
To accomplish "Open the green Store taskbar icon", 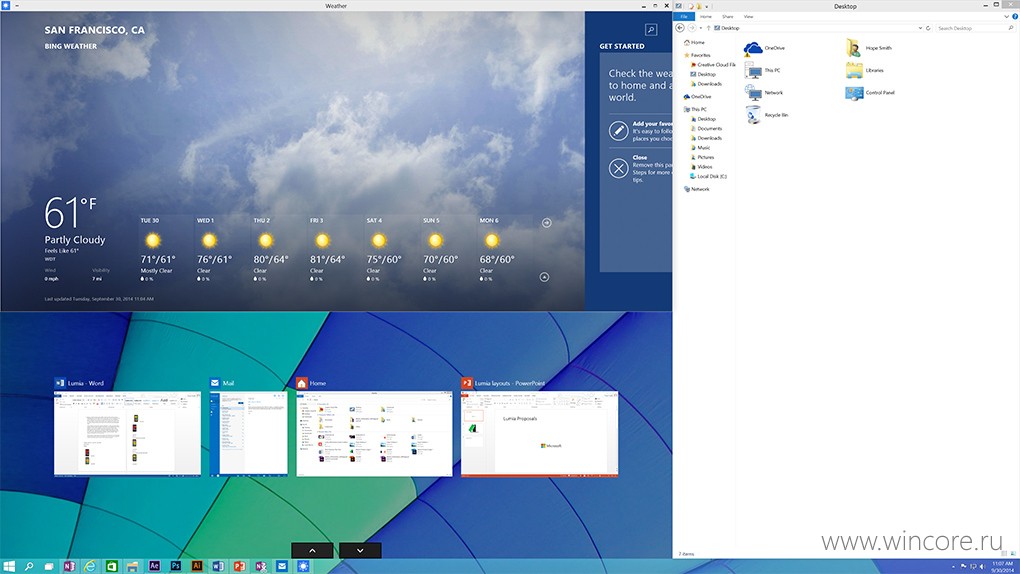I will point(111,566).
